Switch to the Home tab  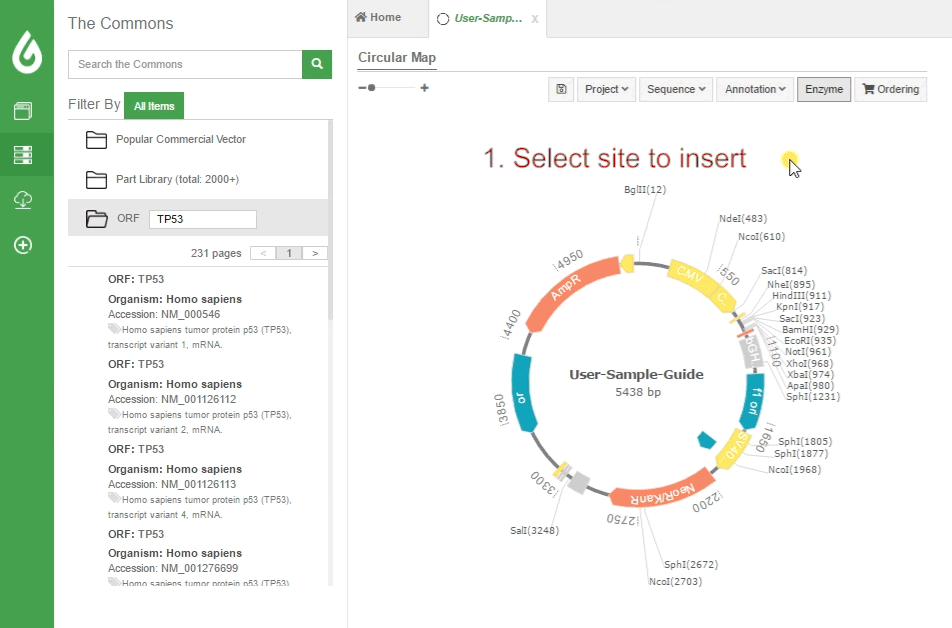381,17
